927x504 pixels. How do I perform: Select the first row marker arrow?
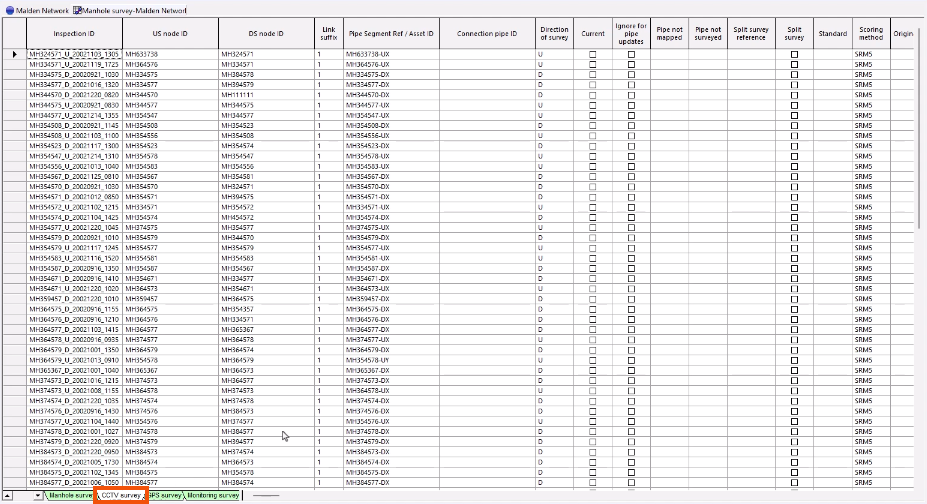(15, 53)
